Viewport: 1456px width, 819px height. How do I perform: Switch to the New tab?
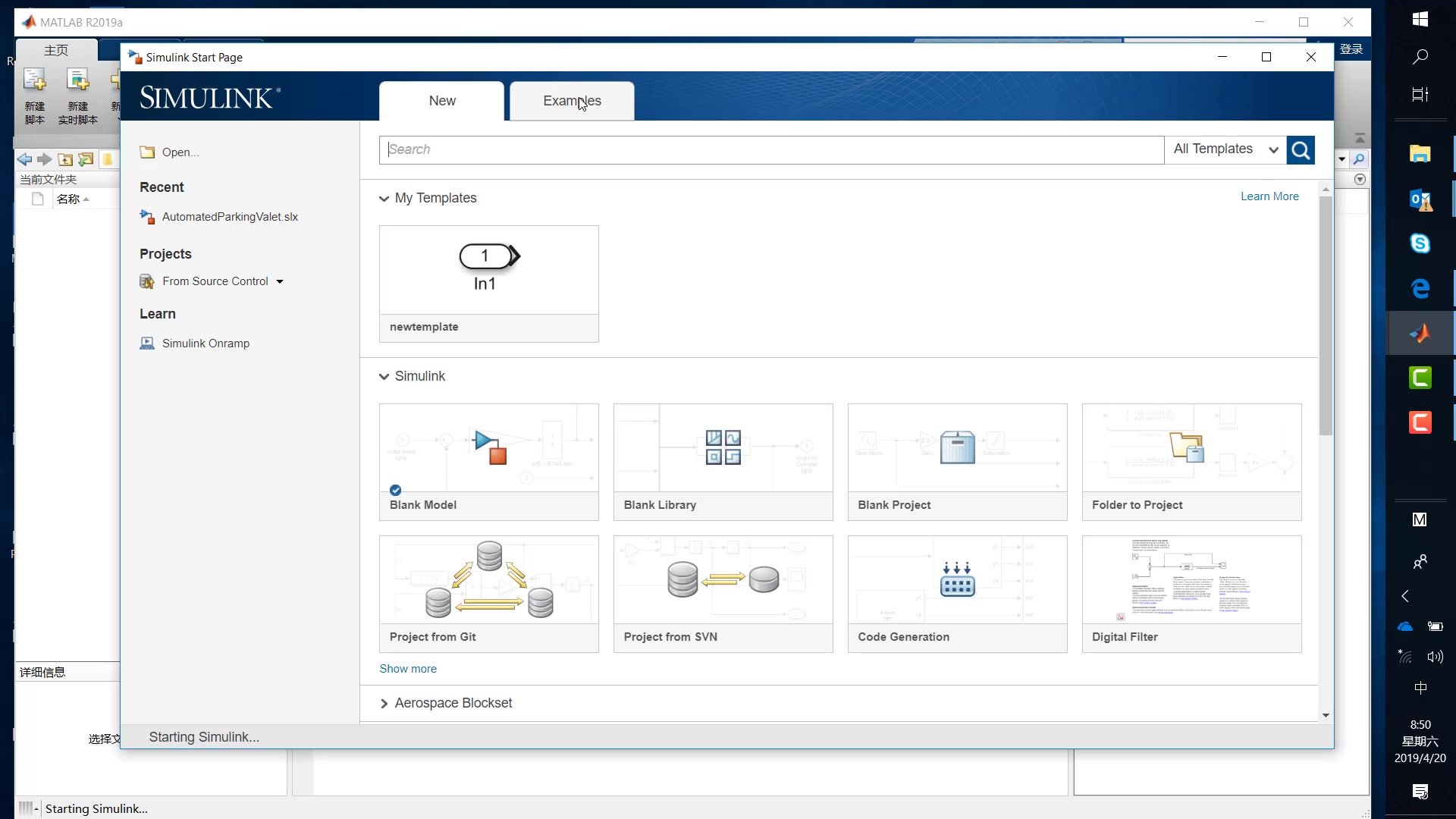coord(442,101)
